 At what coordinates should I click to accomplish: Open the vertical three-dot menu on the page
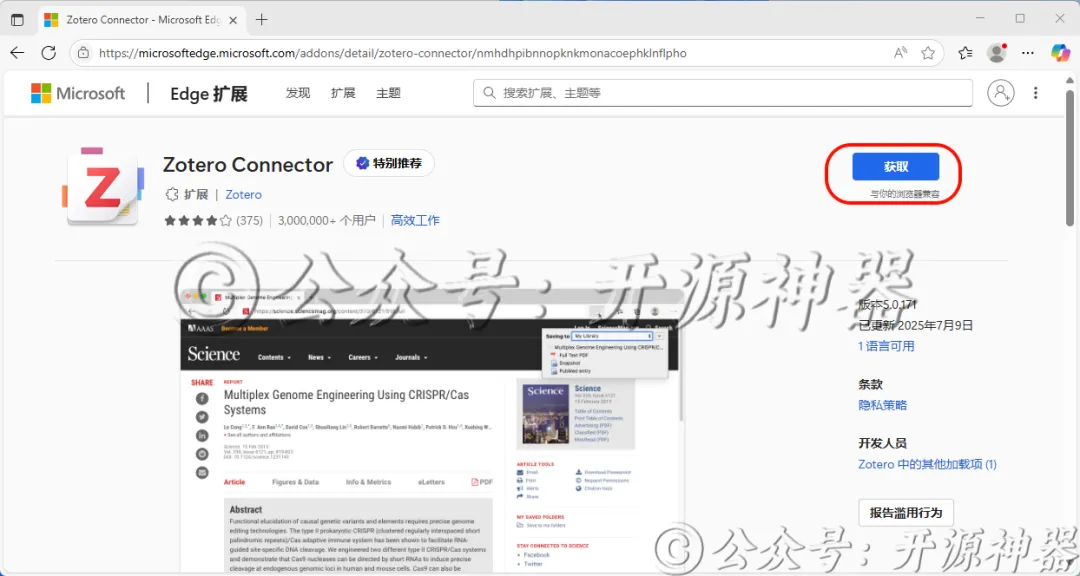pos(1037,92)
